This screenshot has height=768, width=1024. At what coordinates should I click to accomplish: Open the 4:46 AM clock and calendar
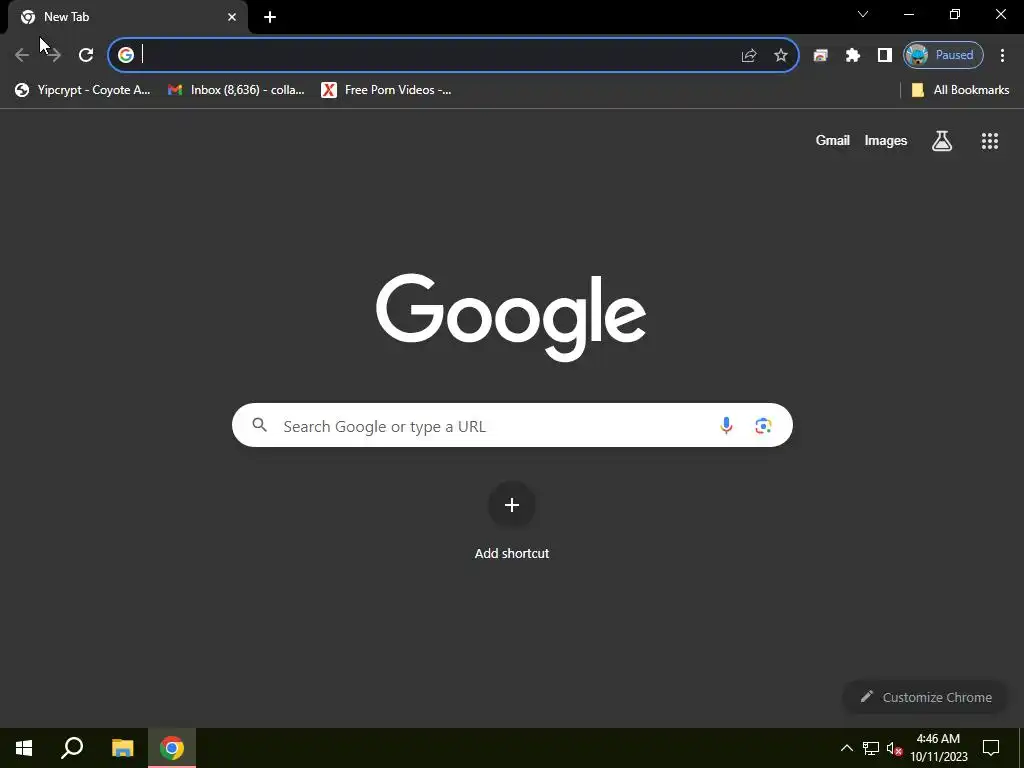click(938, 748)
